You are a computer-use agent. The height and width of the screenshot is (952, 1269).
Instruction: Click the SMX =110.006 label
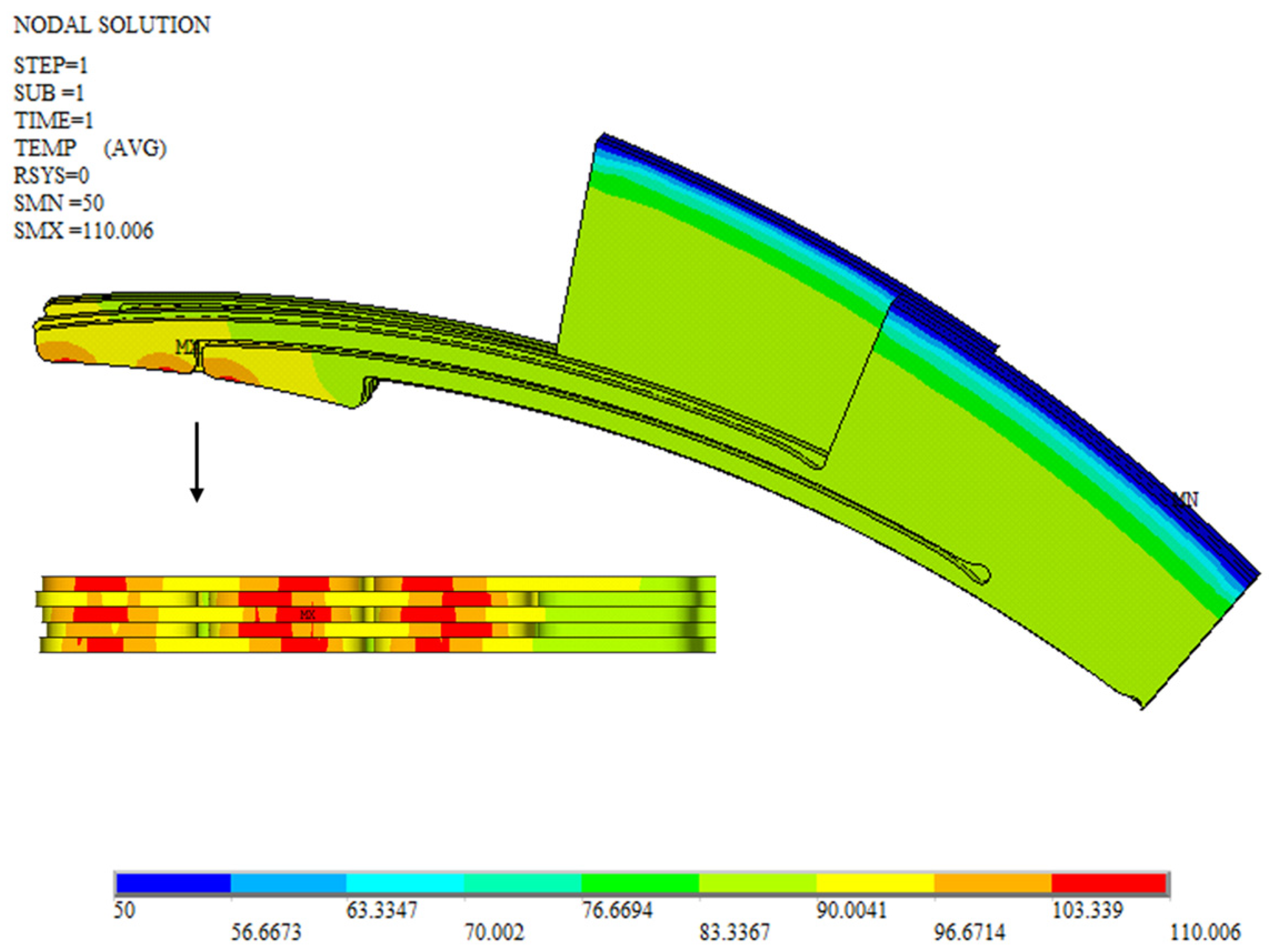click(x=84, y=231)
